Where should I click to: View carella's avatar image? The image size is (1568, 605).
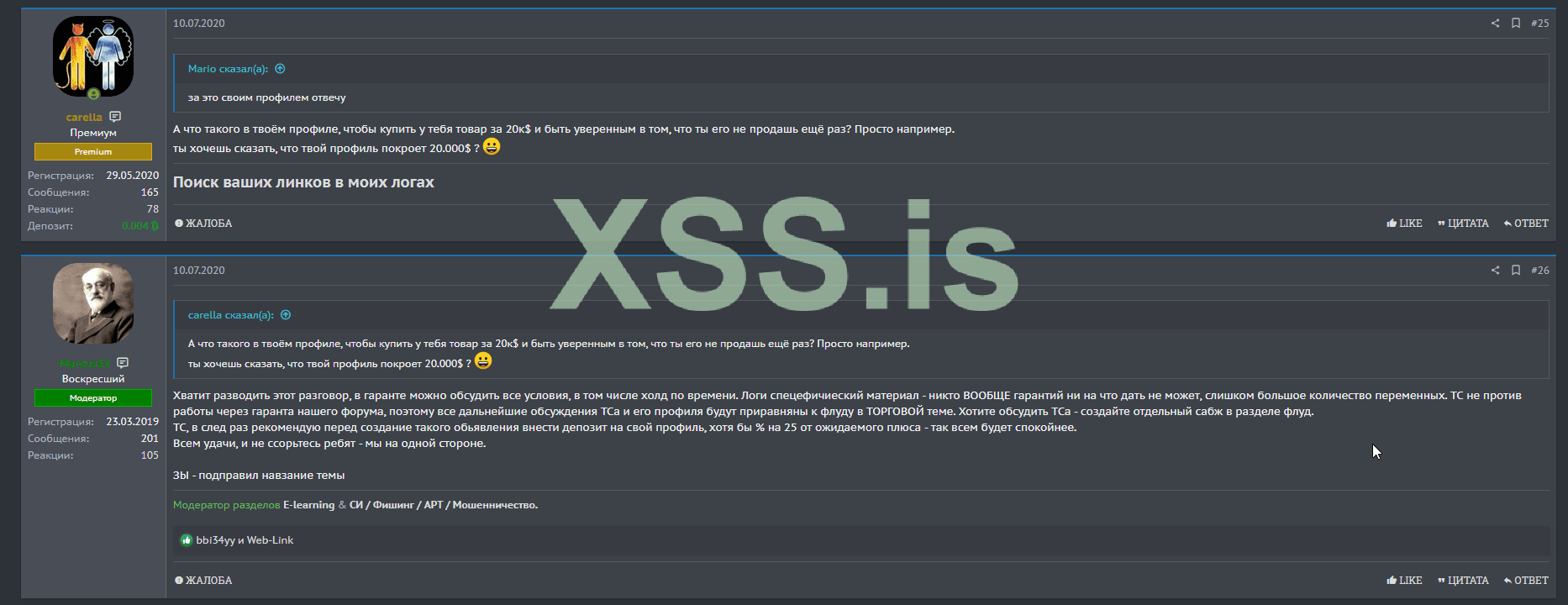93,56
